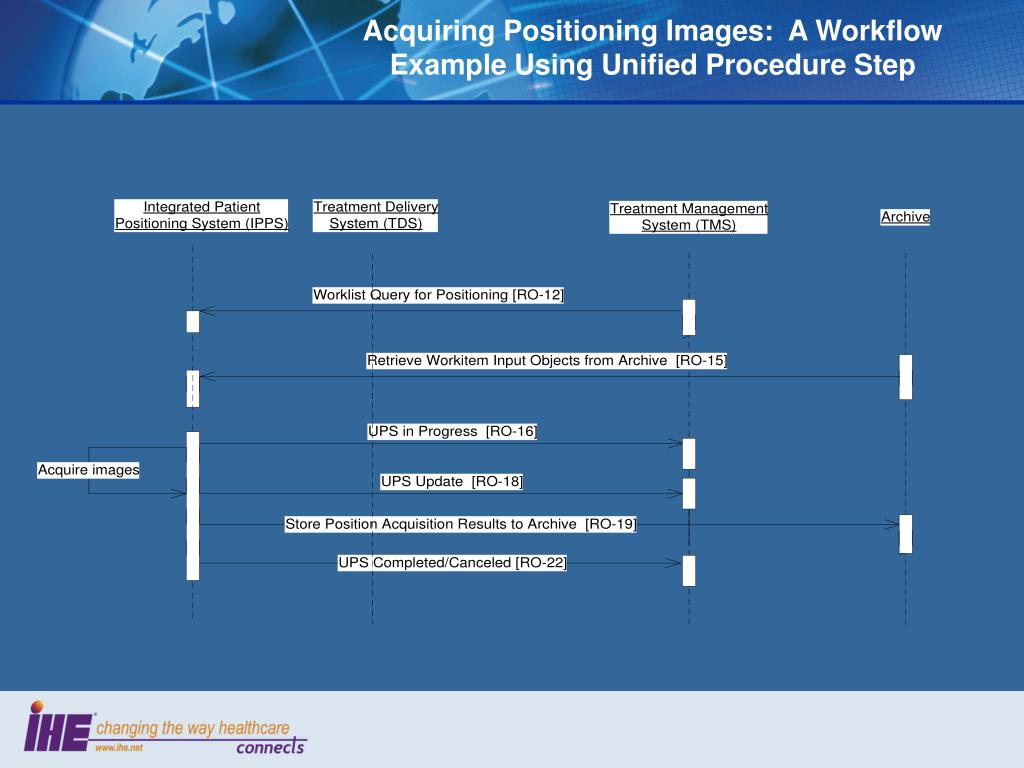Select the 'Treatment Management System (TMS)' box
1024x768 pixels.
click(688, 217)
